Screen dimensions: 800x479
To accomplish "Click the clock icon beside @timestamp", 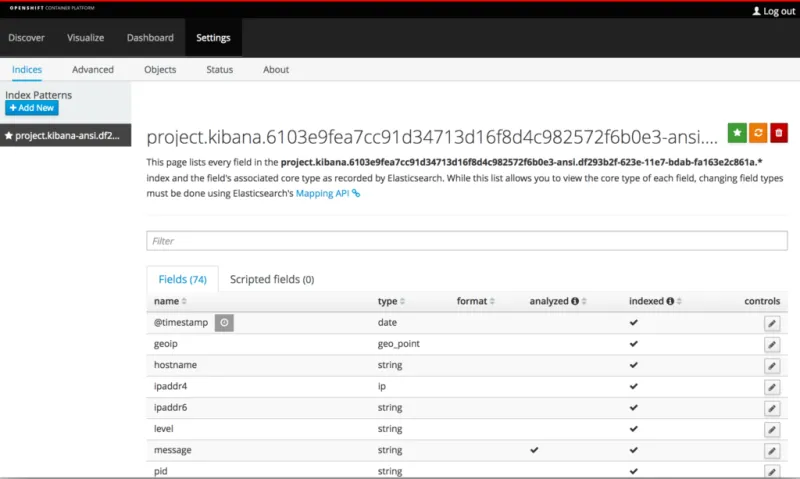I will pos(225,322).
